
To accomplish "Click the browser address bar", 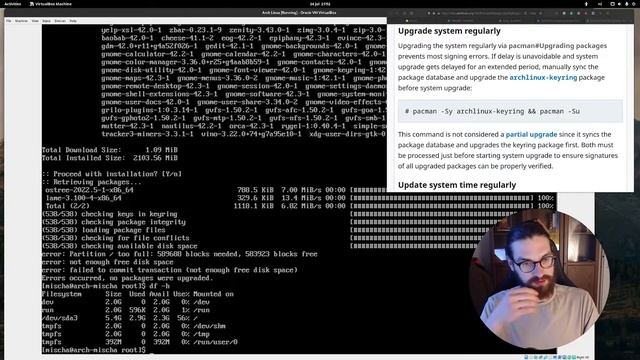I will click(484, 13).
